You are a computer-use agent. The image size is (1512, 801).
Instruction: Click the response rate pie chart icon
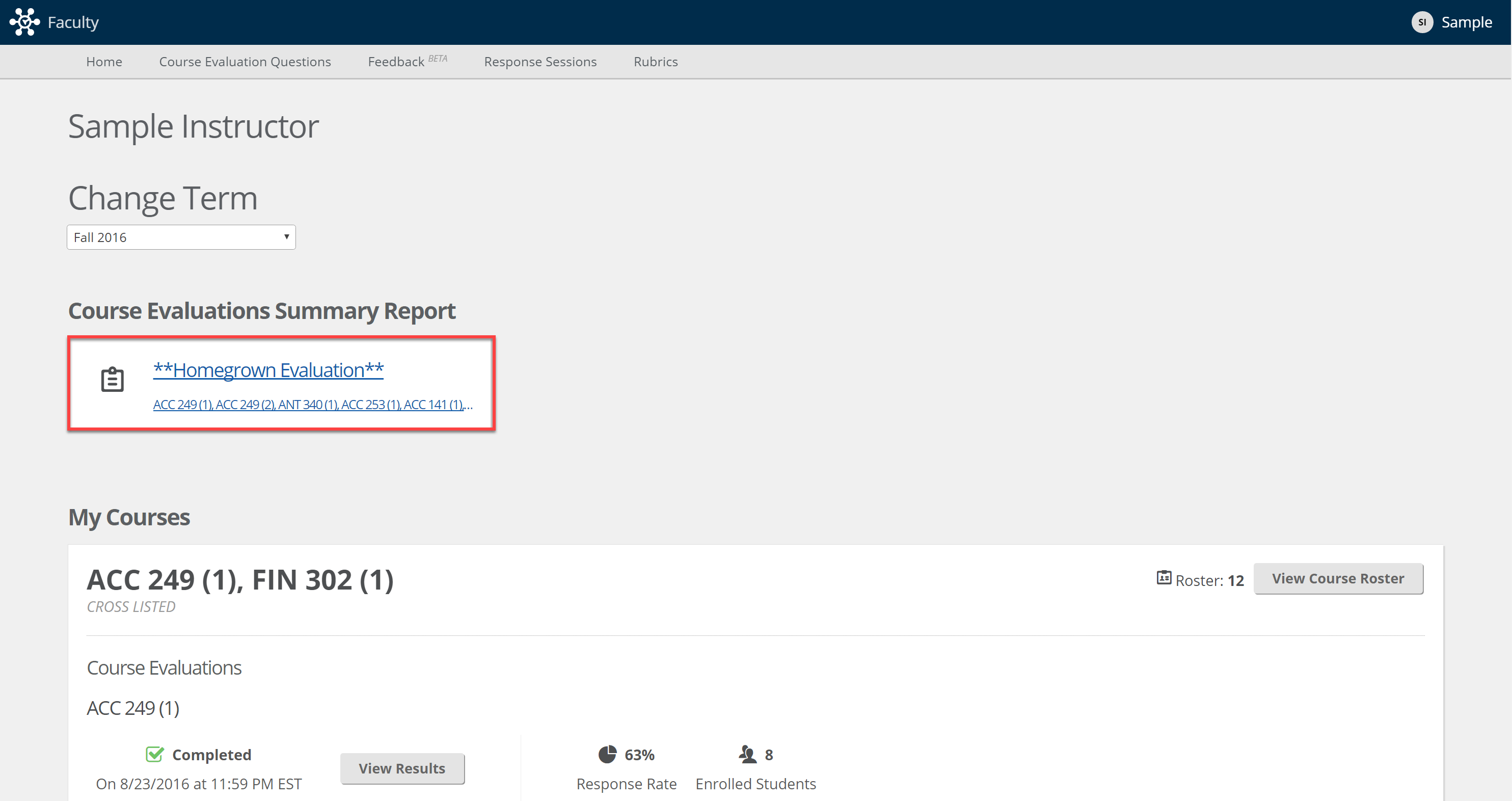pos(607,754)
